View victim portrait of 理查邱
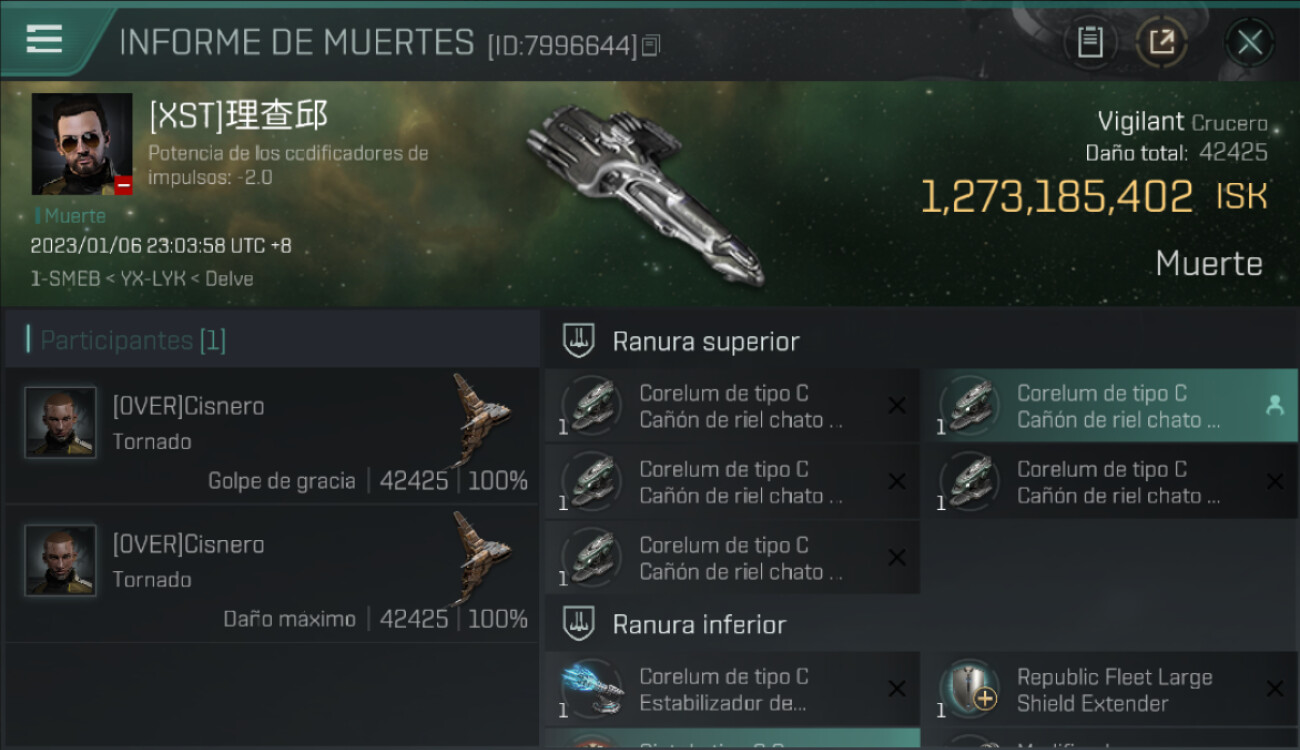The height and width of the screenshot is (750, 1300). (82, 144)
